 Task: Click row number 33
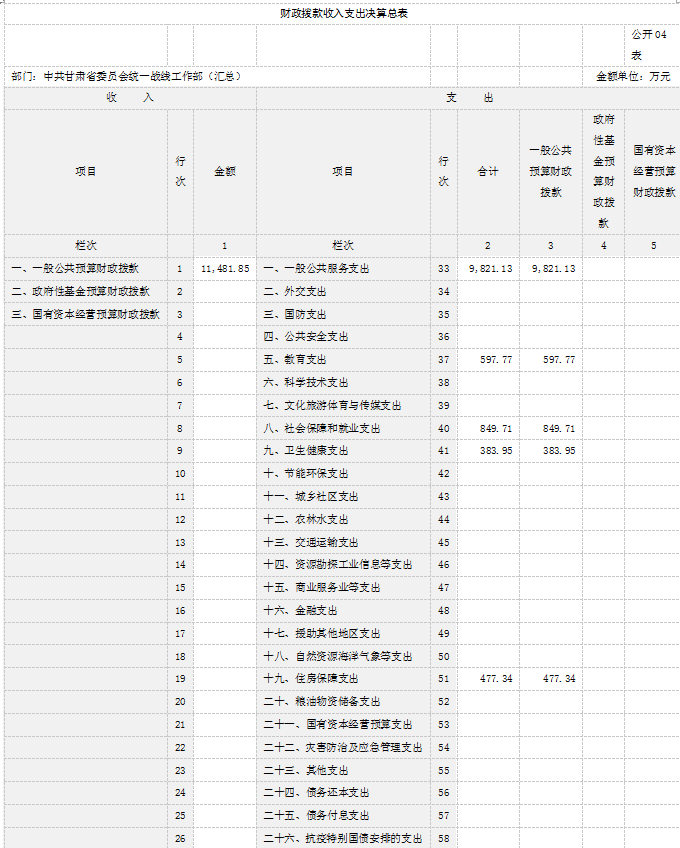click(444, 268)
